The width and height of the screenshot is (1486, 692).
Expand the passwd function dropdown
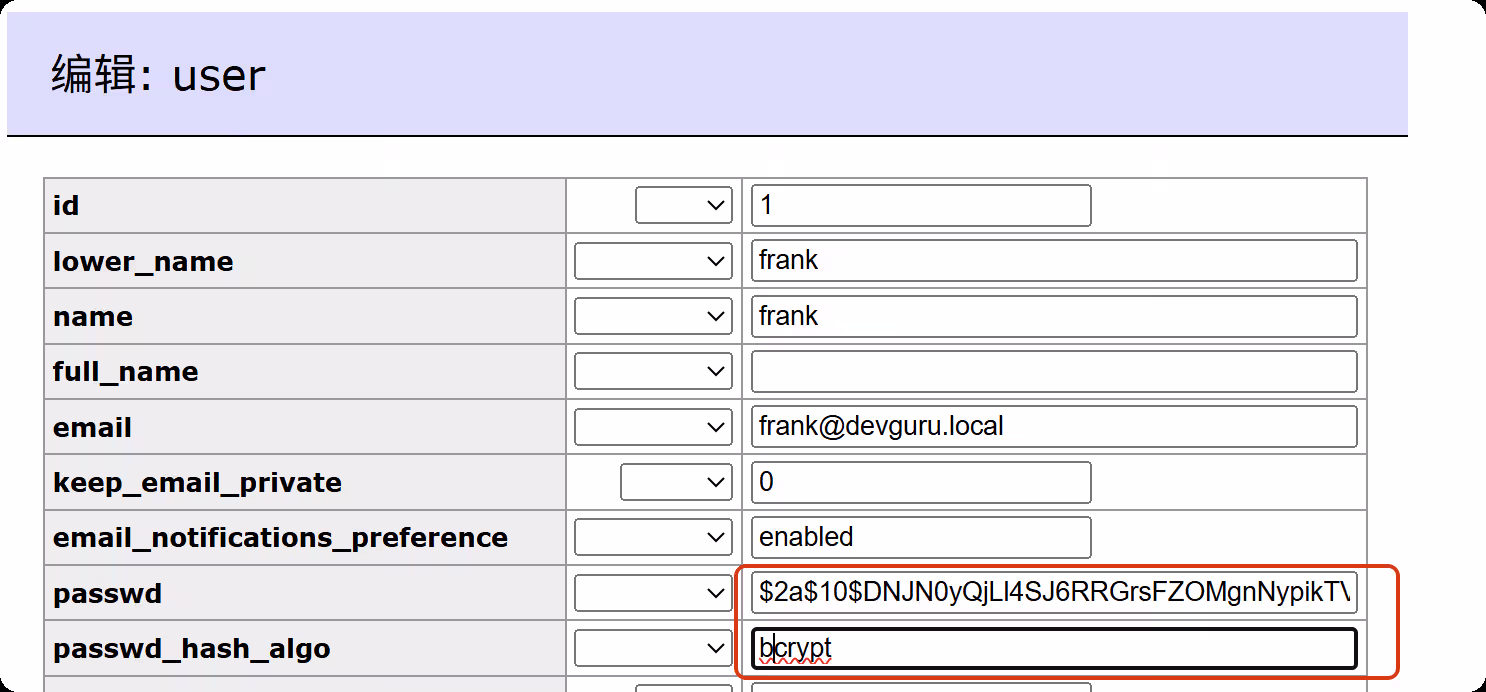click(654, 594)
